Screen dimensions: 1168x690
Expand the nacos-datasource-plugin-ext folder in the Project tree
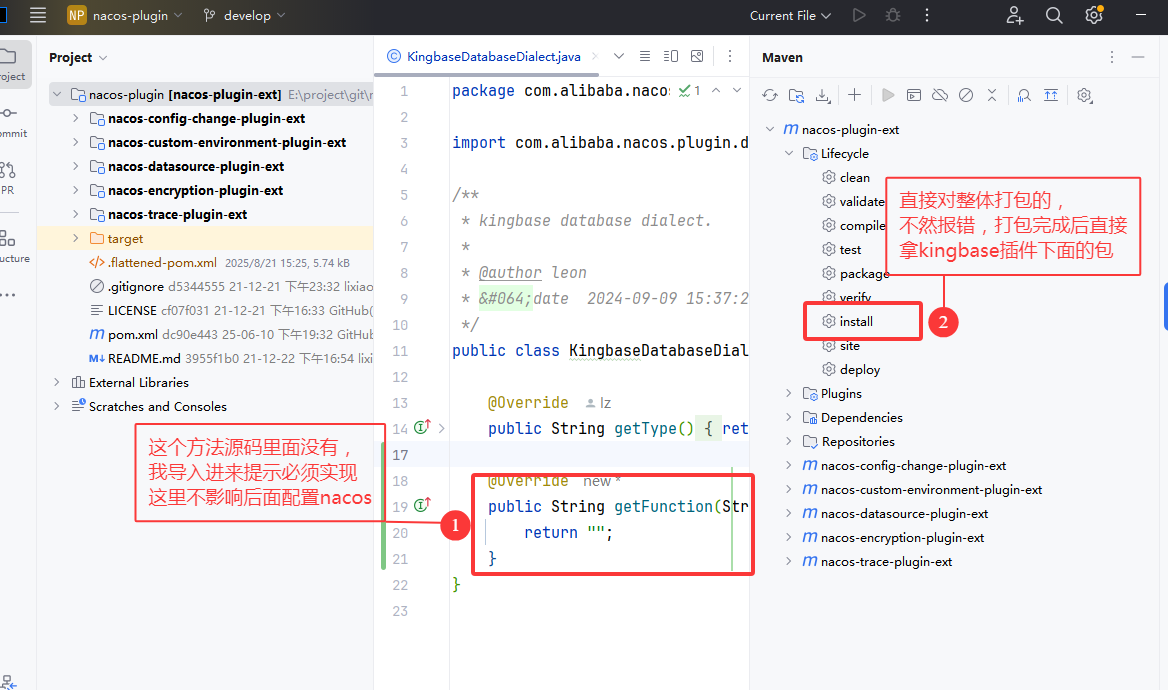(75, 166)
